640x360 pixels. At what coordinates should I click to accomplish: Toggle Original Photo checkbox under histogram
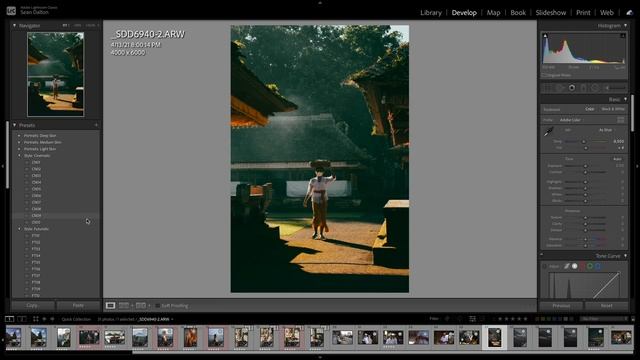point(544,75)
